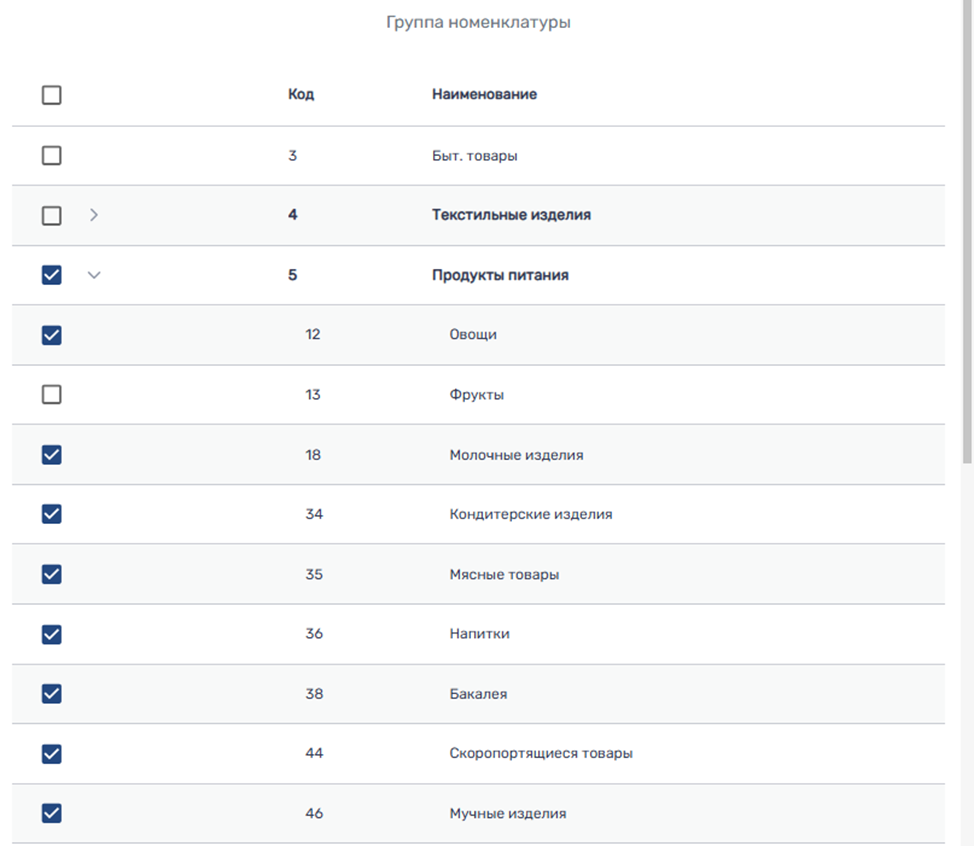
Task: Uncheck the Продукты питания checkbox
Action: click(52, 275)
